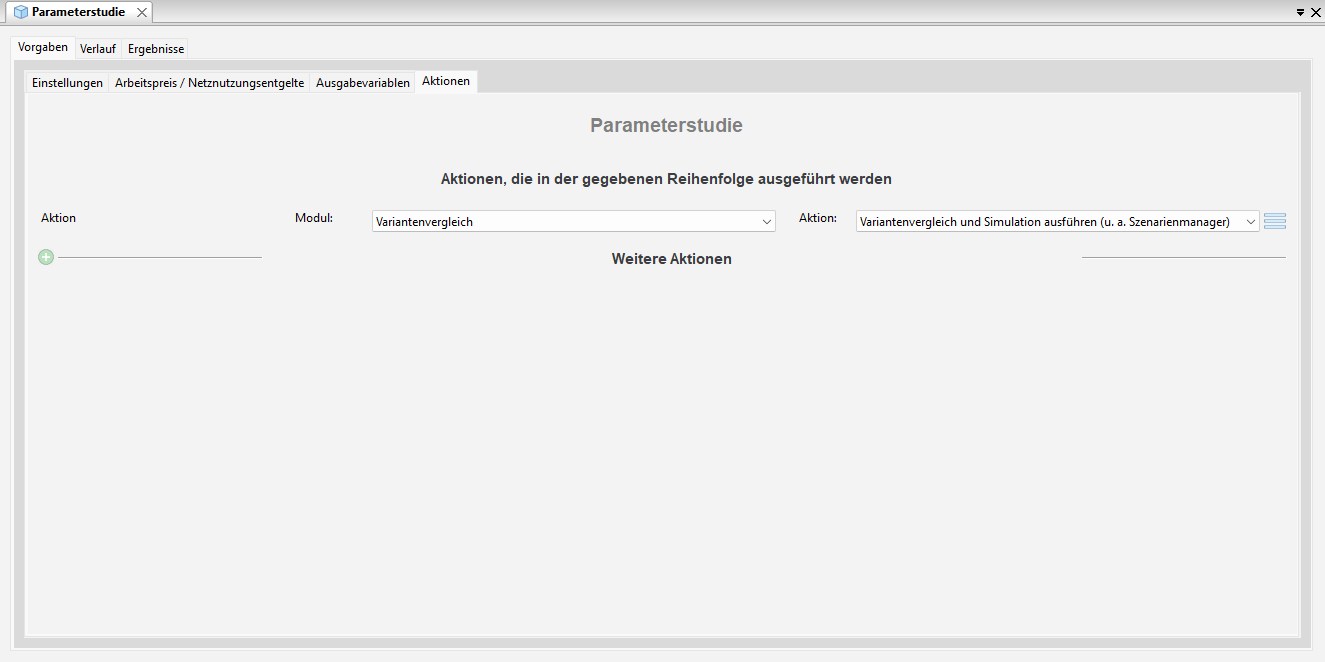The width and height of the screenshot is (1325, 662).
Task: Expand the Aktion dropdown arrow
Action: (x=1250, y=222)
